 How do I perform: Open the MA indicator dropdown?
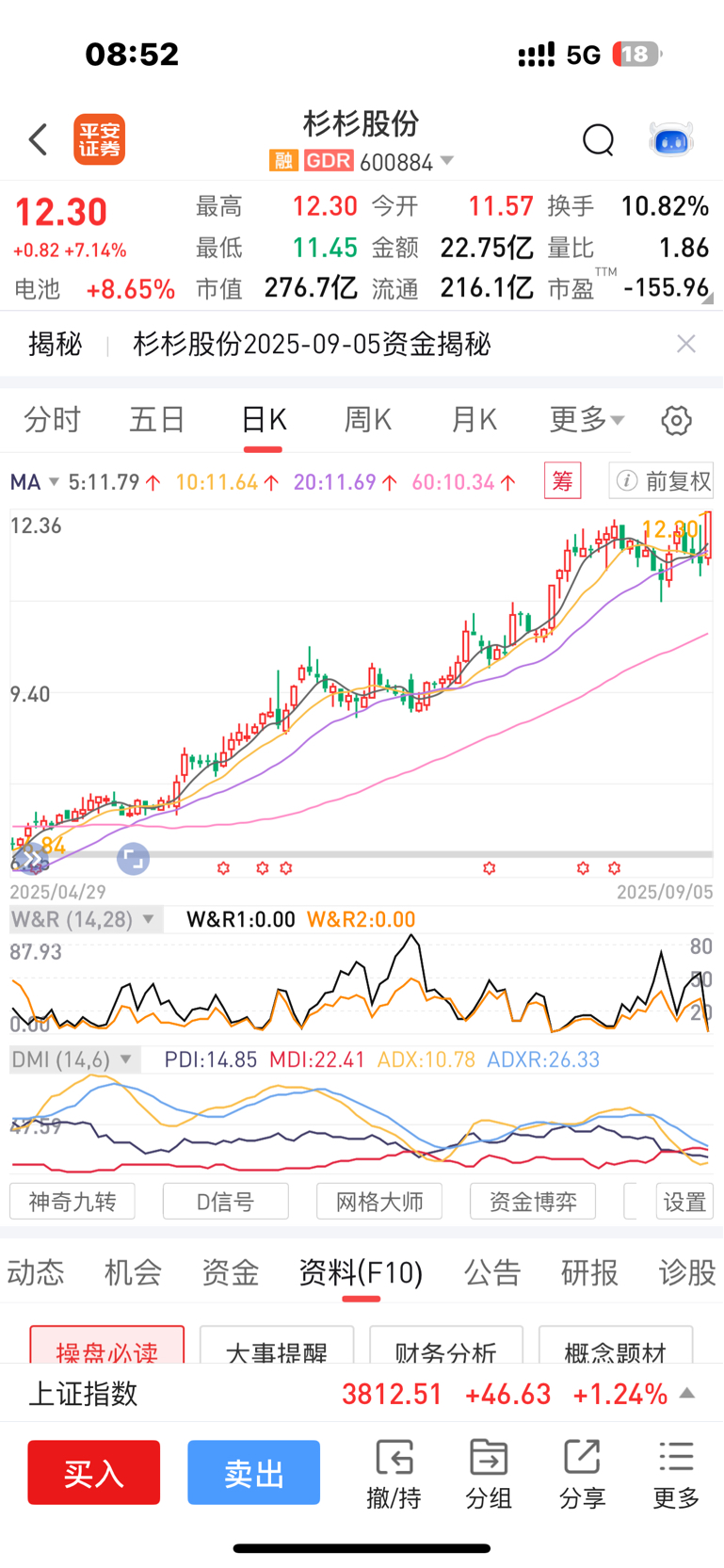tap(34, 482)
